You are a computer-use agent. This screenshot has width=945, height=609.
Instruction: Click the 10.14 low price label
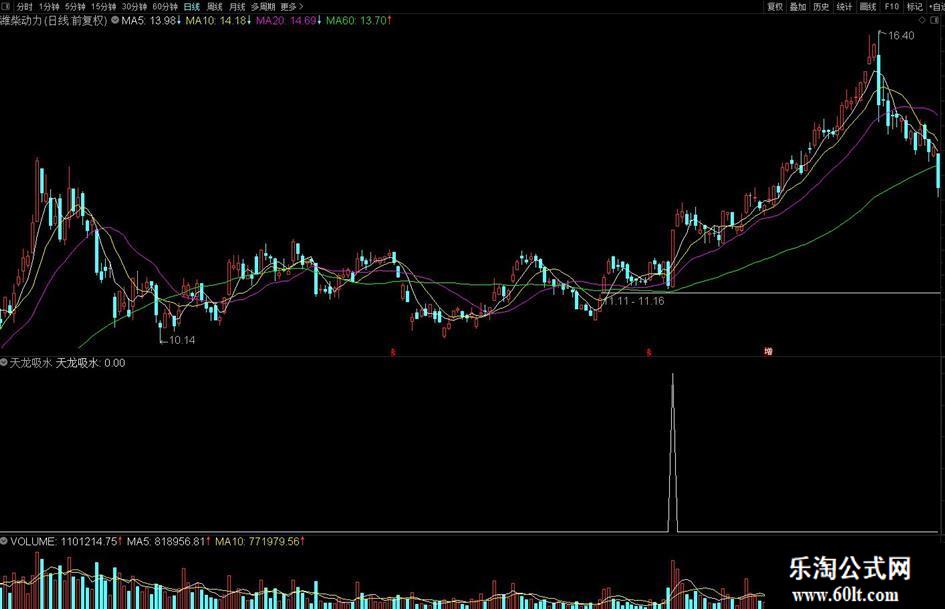[x=182, y=340]
